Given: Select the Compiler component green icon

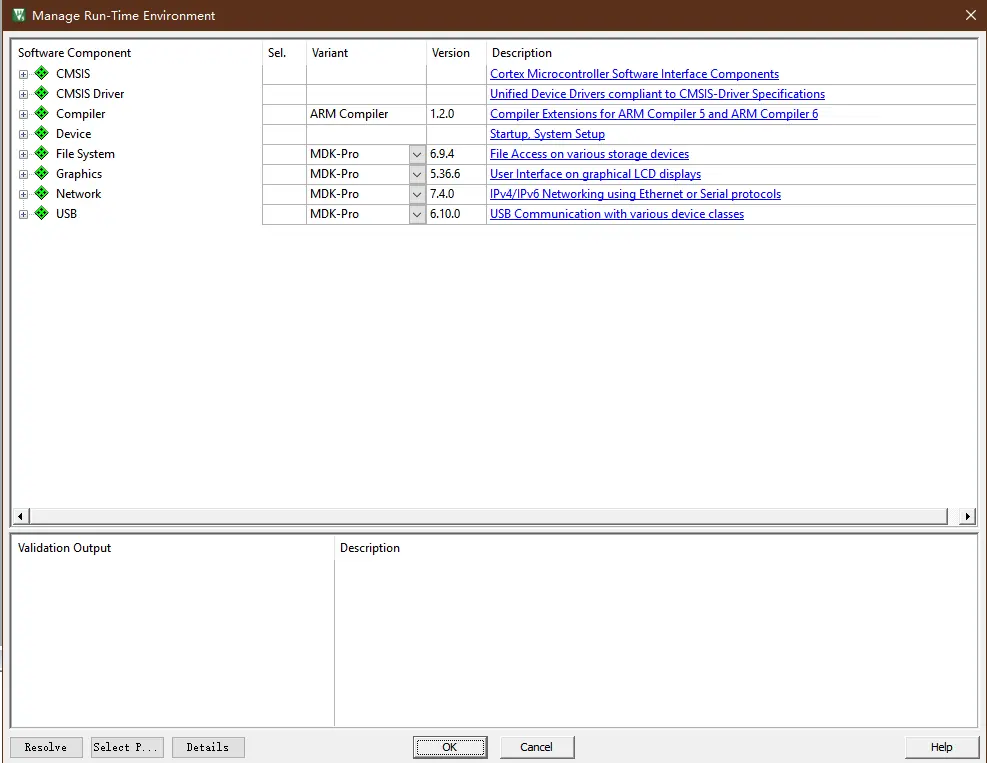Looking at the screenshot, I should click(x=41, y=114).
